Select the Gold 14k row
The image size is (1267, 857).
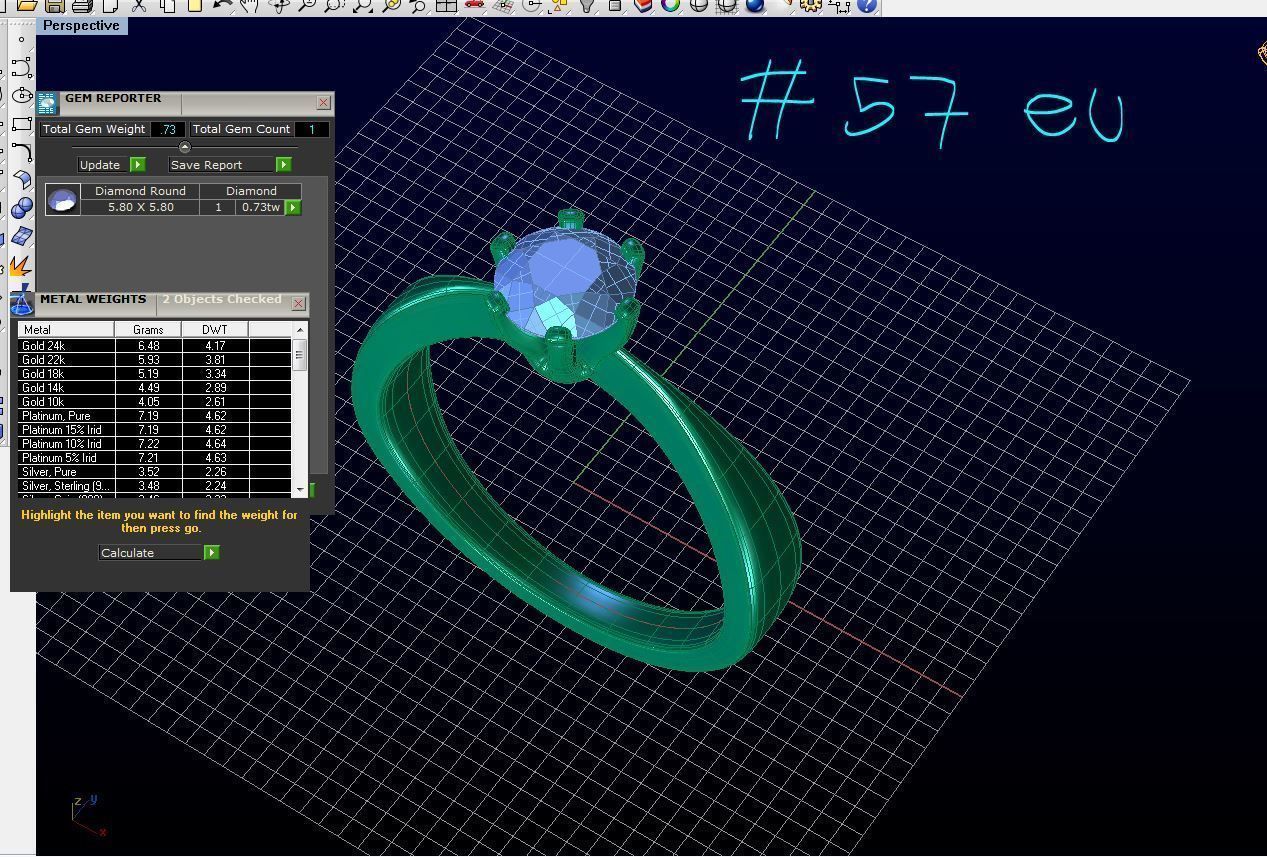pyautogui.click(x=155, y=387)
